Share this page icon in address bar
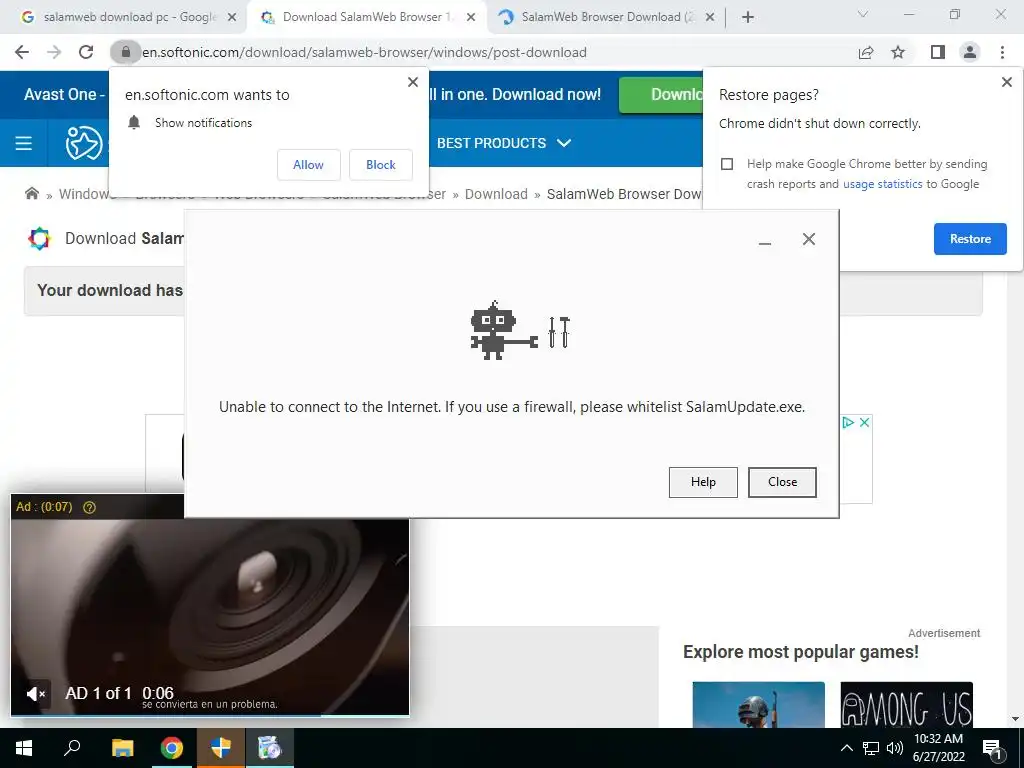 pos(866,52)
